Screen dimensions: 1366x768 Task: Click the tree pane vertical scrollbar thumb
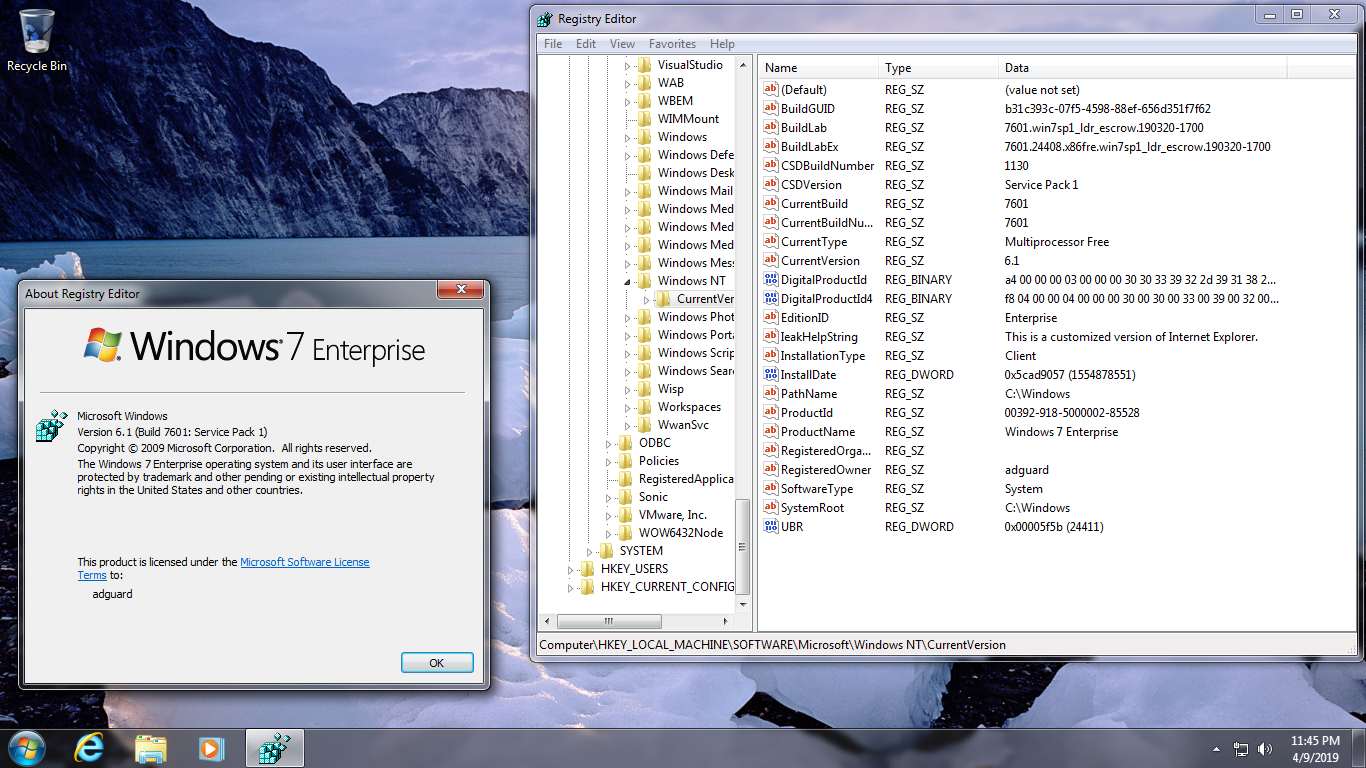click(743, 546)
